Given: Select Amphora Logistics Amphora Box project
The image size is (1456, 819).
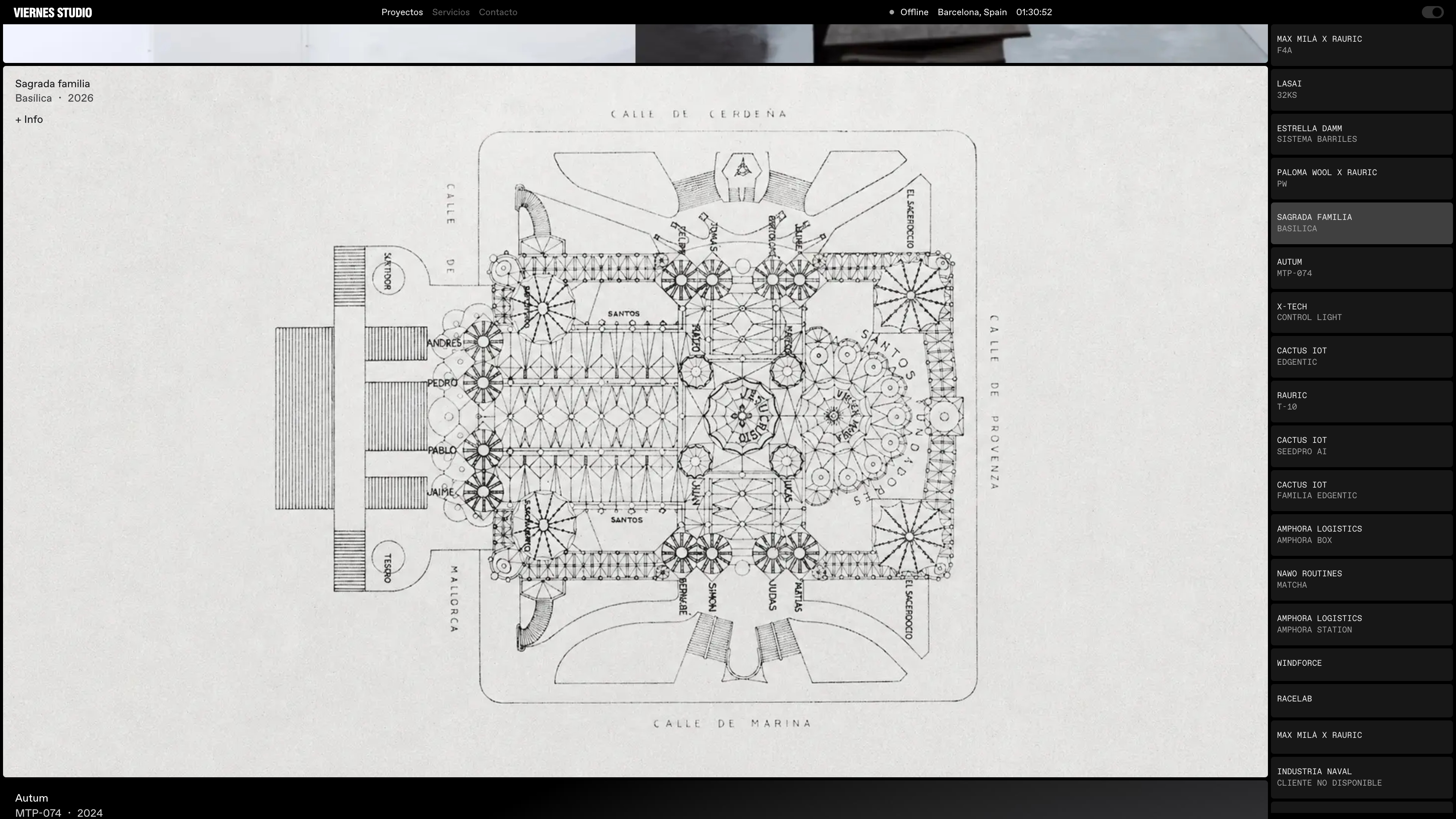Looking at the screenshot, I should coord(1361,535).
